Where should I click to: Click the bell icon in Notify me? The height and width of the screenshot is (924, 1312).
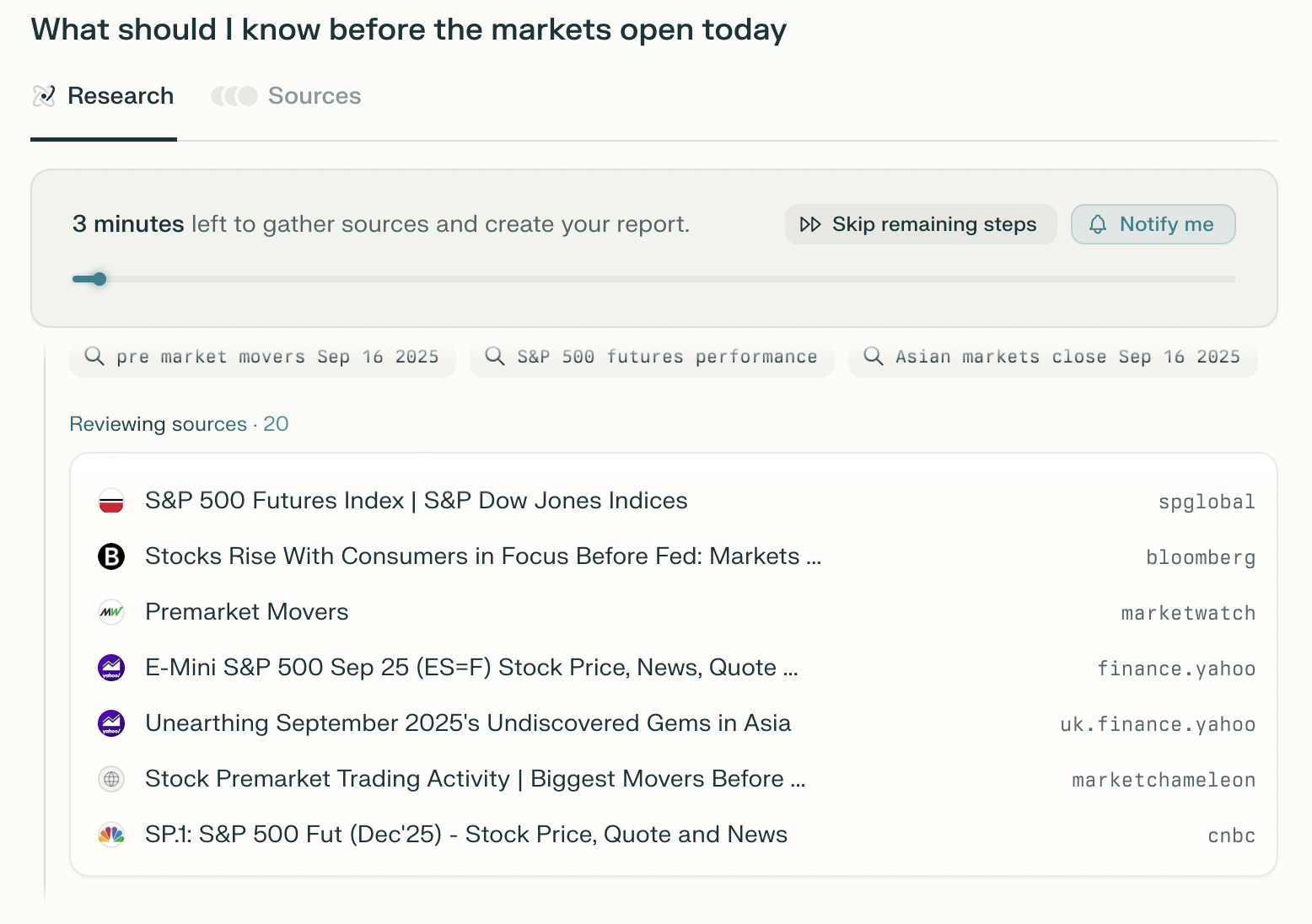[1098, 225]
